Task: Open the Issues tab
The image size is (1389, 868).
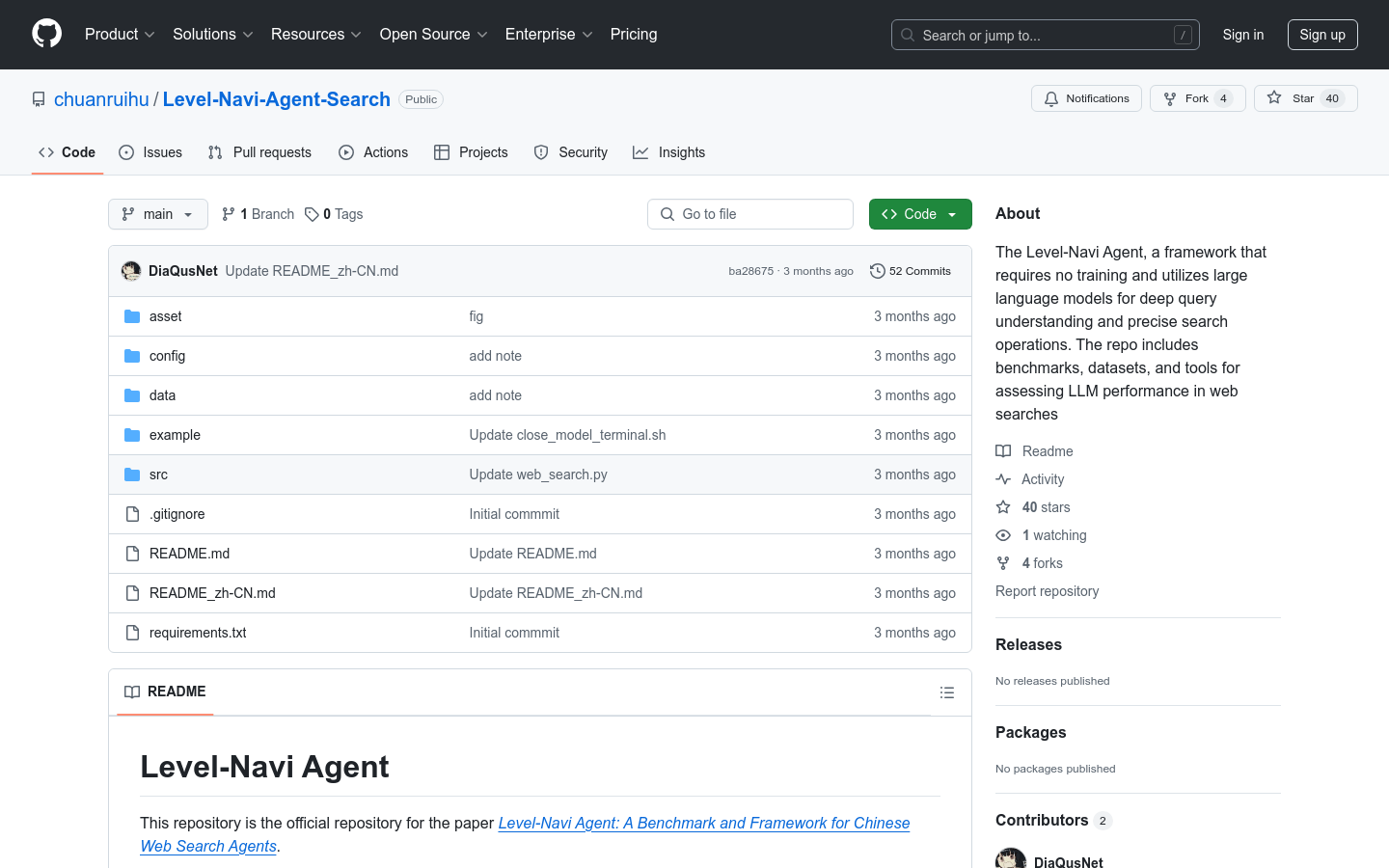Action: (x=150, y=152)
